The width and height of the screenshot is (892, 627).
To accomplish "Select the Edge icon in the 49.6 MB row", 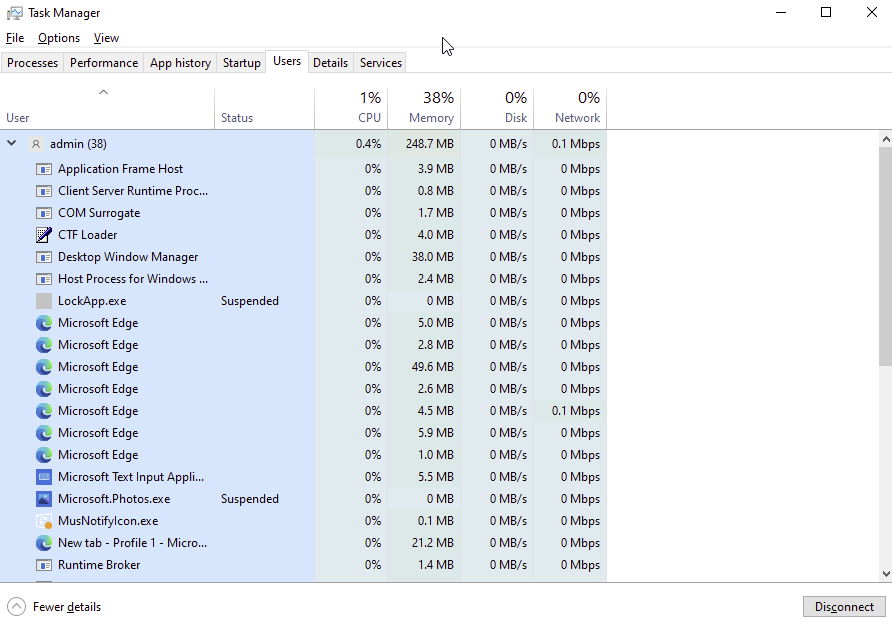I will coord(44,367).
